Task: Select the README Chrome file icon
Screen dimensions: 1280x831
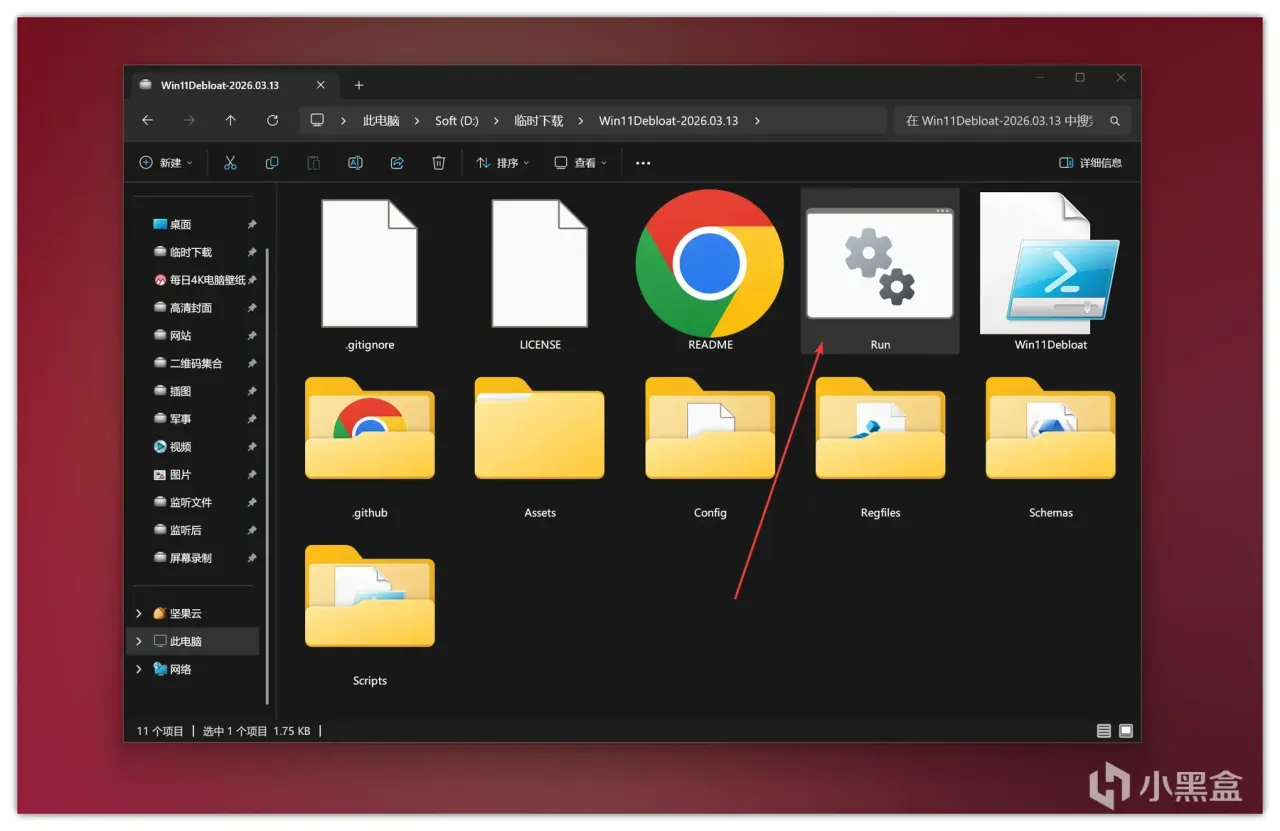Action: 710,264
